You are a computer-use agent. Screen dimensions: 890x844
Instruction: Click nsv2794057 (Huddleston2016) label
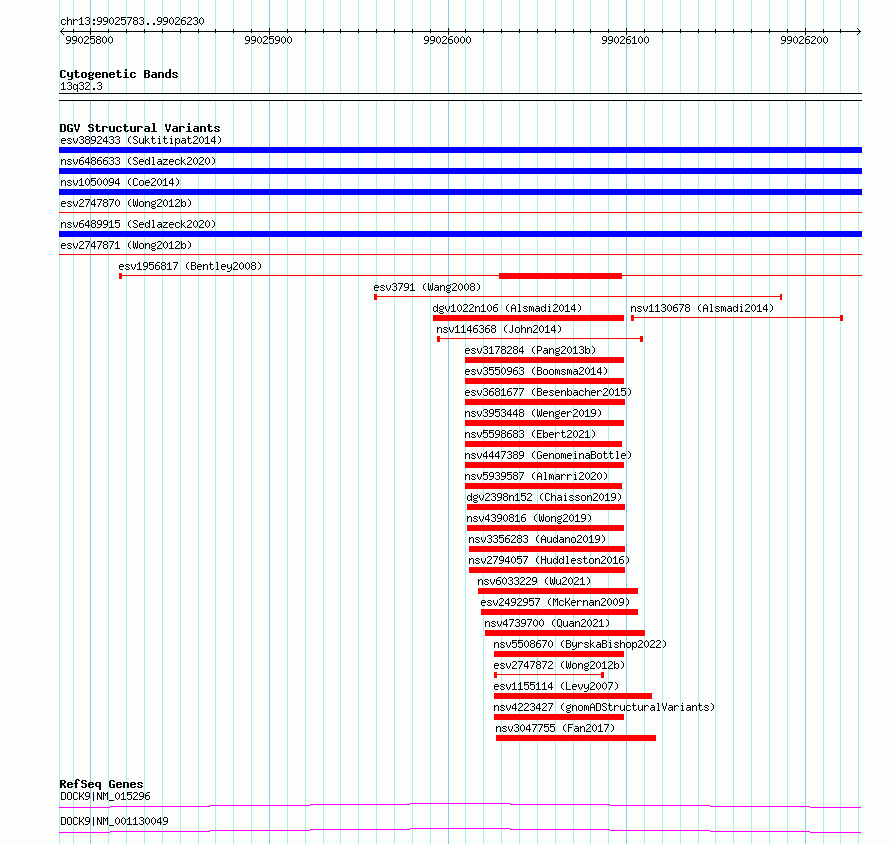coord(549,560)
